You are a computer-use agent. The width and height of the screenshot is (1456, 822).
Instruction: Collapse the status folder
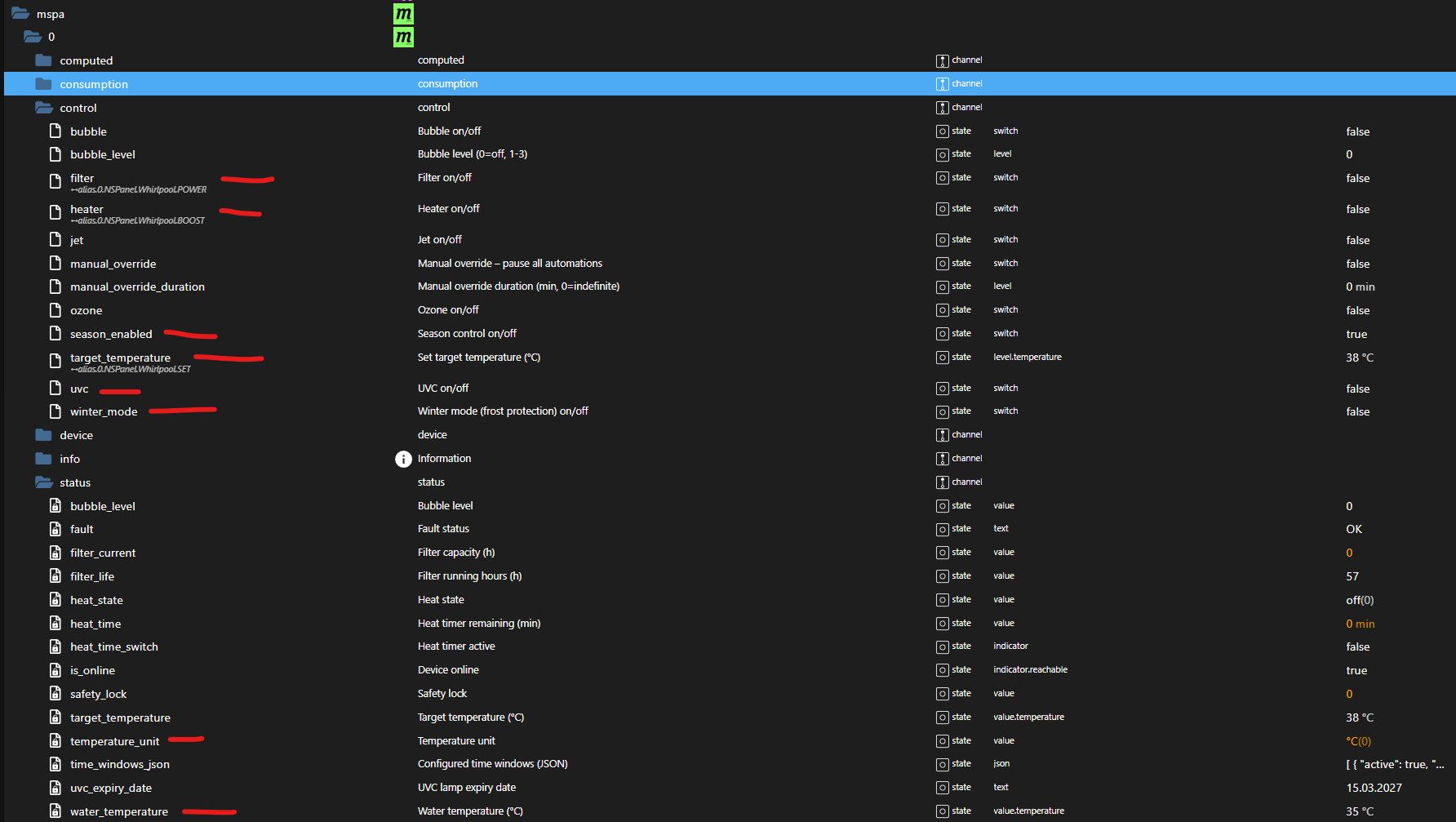point(44,482)
